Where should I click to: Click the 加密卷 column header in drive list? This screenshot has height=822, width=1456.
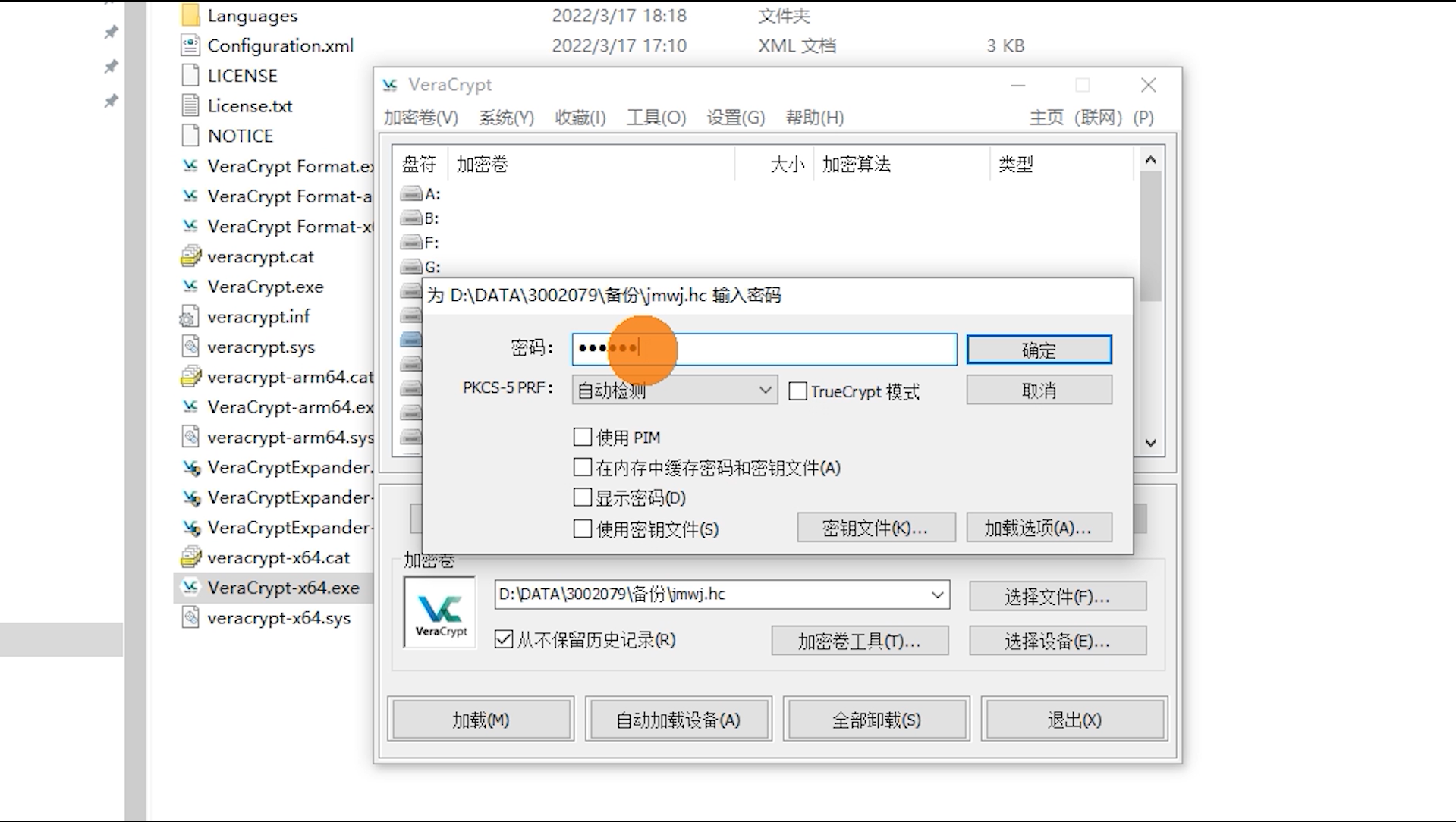point(591,164)
